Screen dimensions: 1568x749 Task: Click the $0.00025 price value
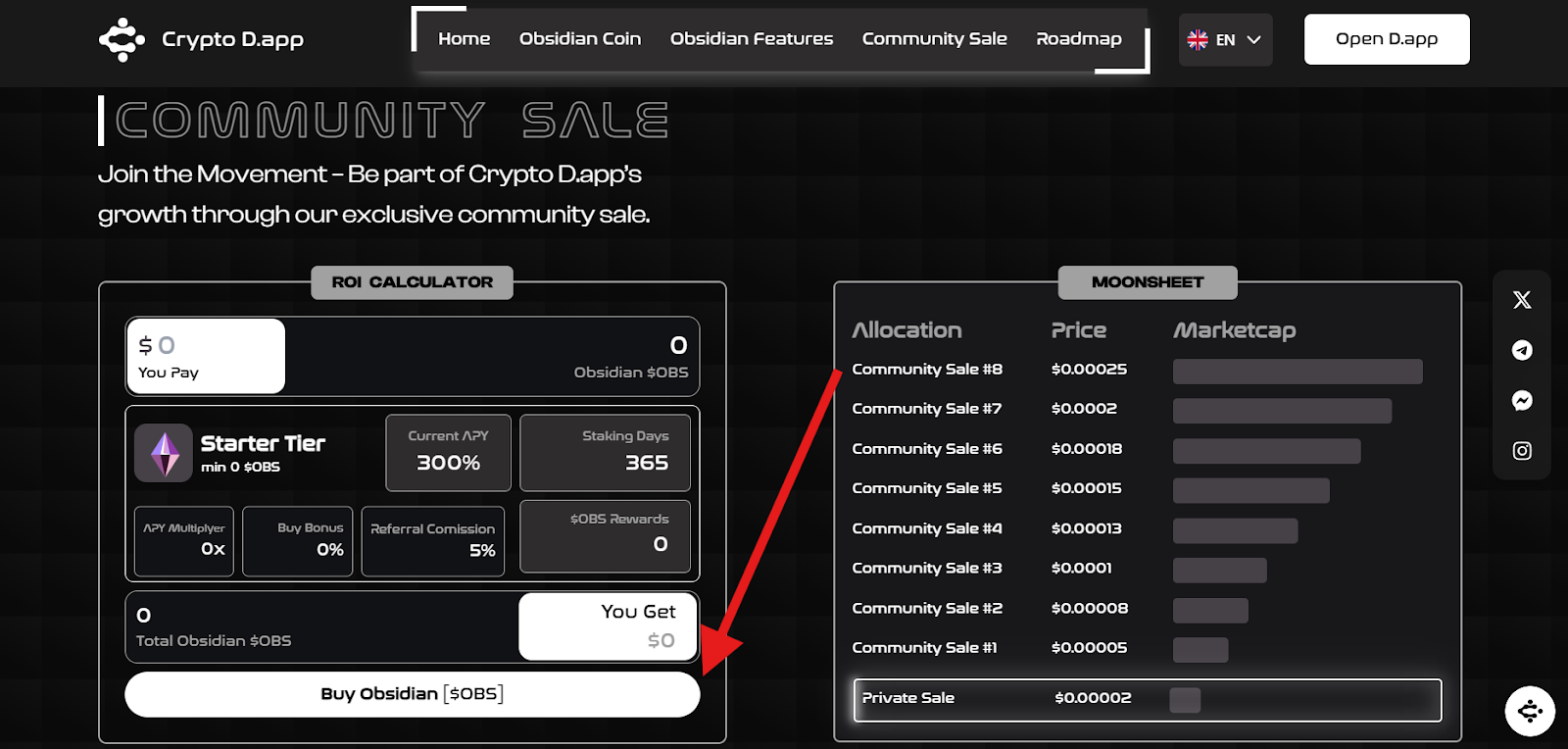point(1089,370)
